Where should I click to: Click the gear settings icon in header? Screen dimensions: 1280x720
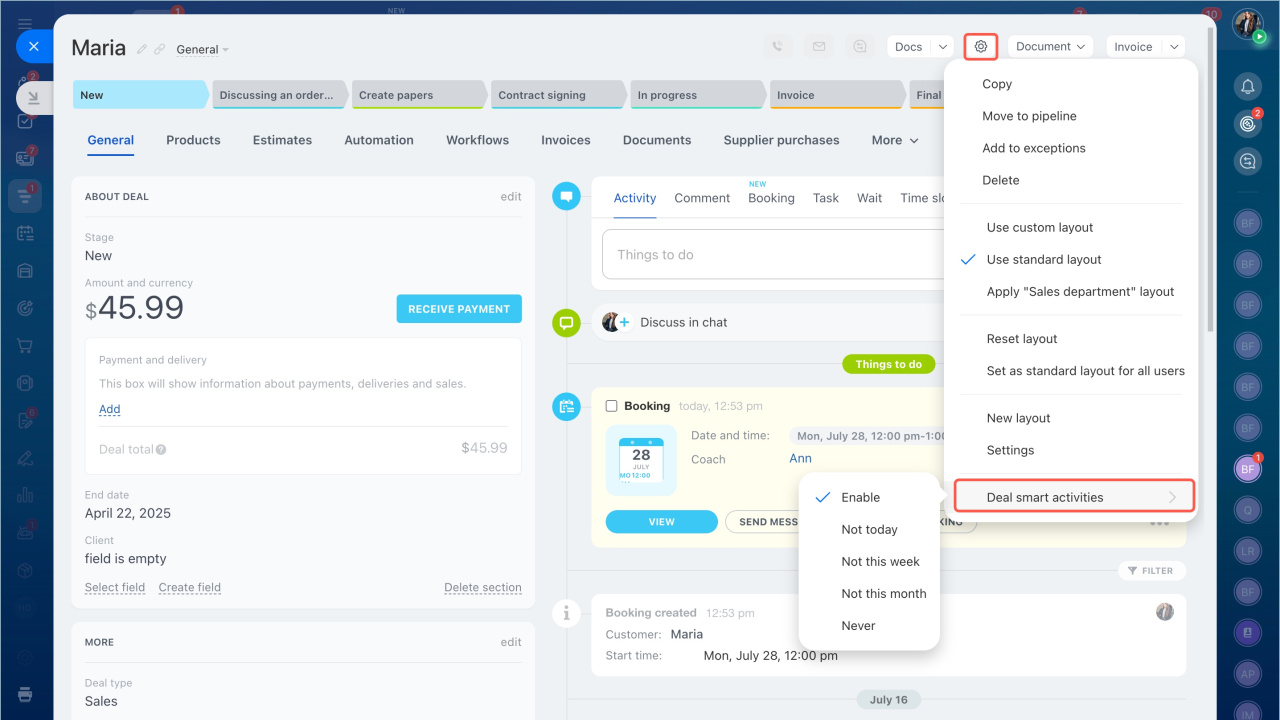(x=980, y=47)
